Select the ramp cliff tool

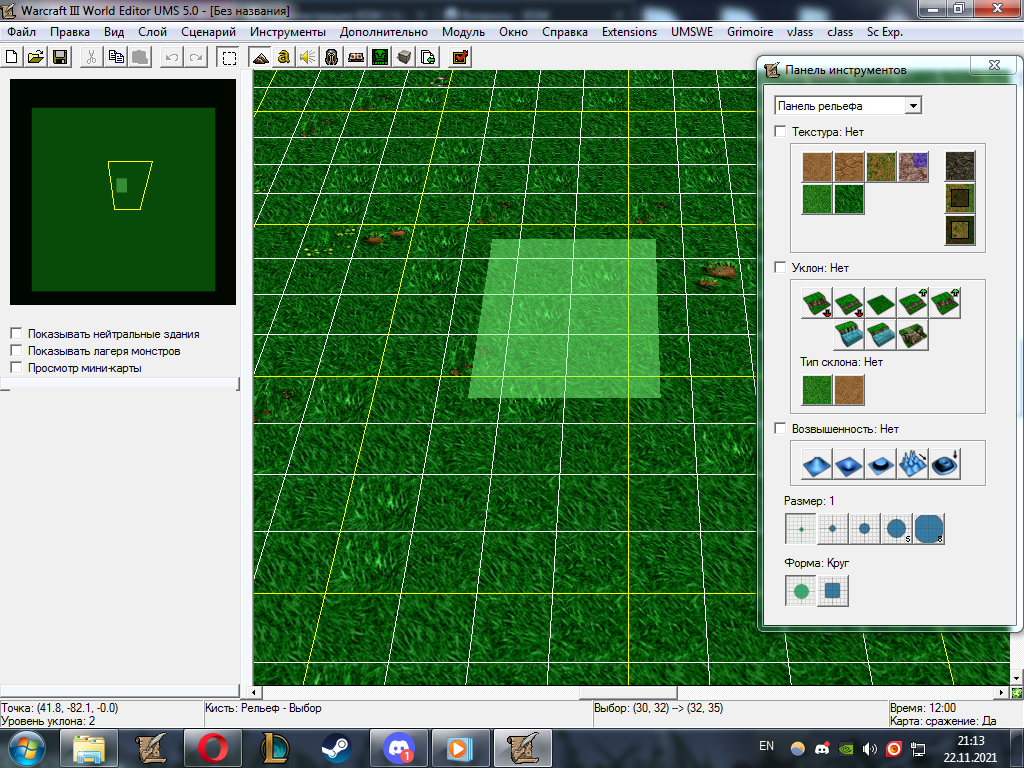click(912, 335)
